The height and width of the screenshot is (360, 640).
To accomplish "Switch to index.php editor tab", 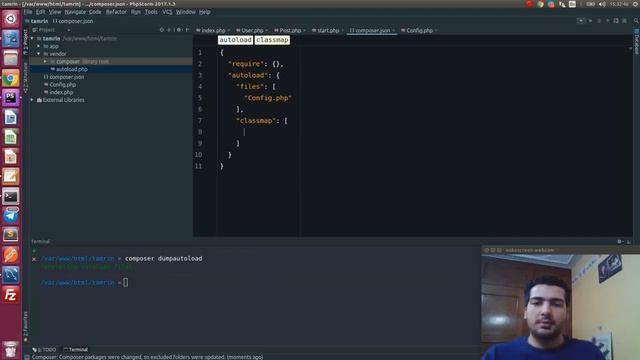I will click(x=213, y=30).
